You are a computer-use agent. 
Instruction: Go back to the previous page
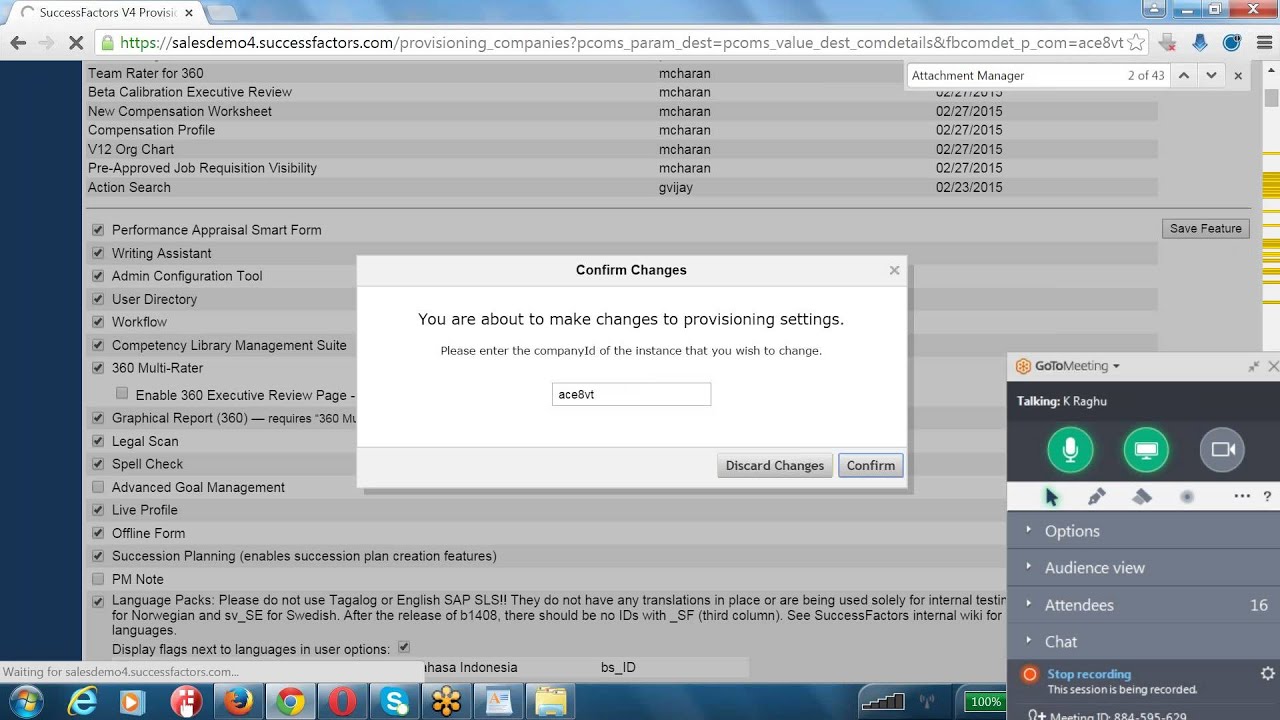coord(18,43)
